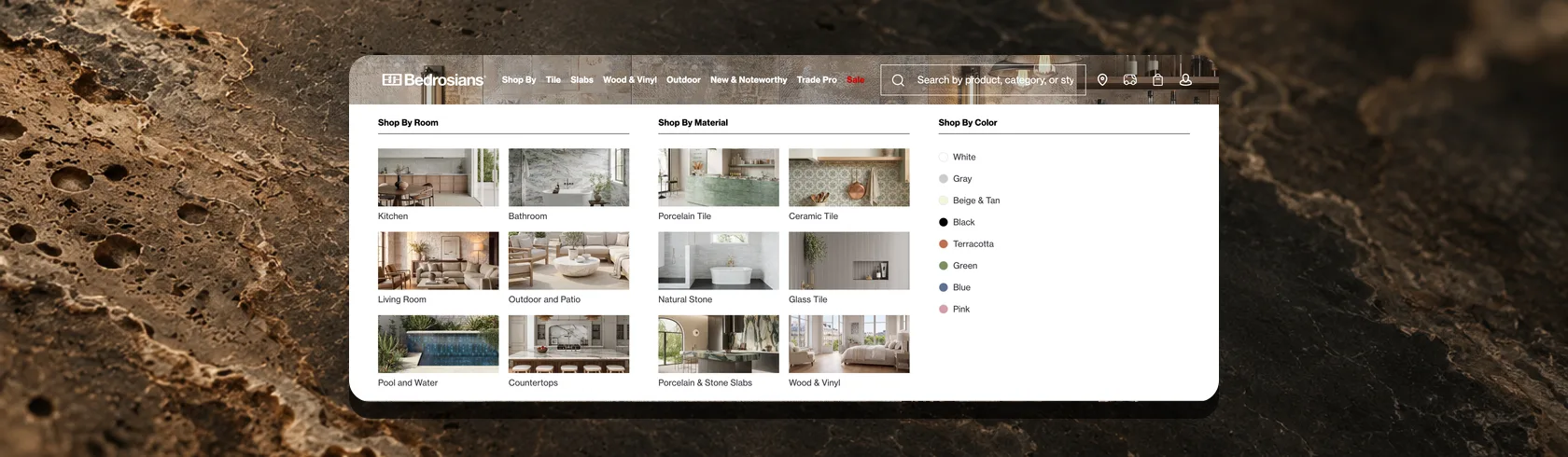Click the Wood & Vinyl material label
Viewport: 1568px width, 457px height.
815,383
